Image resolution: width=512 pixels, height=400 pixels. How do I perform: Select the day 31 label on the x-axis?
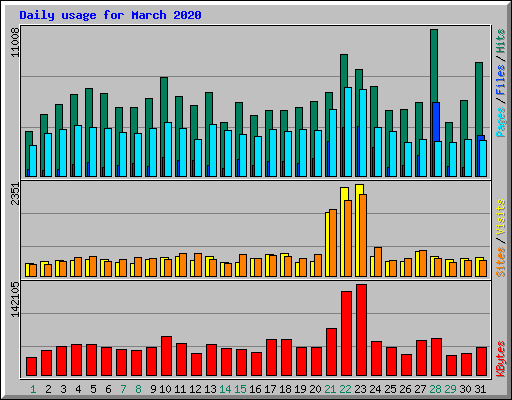(480, 389)
